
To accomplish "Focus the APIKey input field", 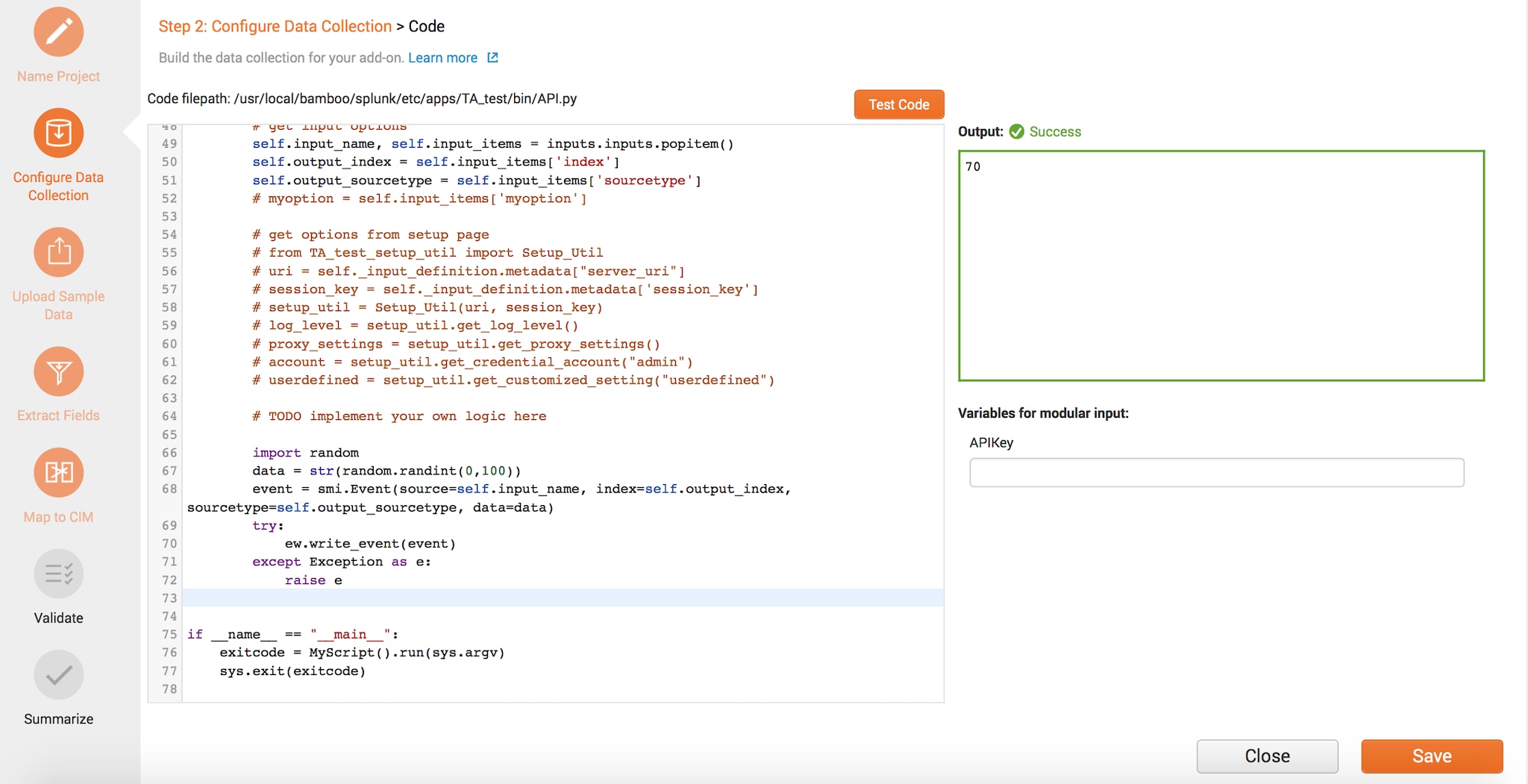I will coord(1217,472).
